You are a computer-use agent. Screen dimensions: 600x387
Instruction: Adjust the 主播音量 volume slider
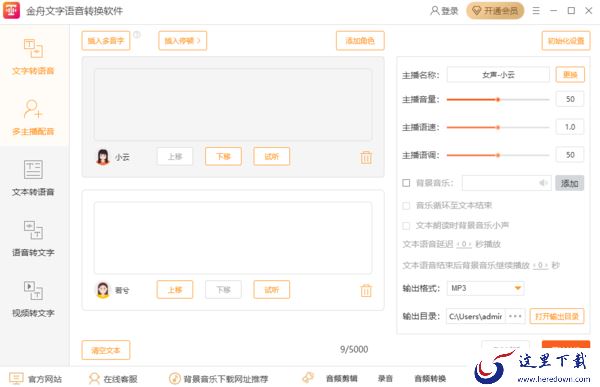pyautogui.click(x=498, y=100)
